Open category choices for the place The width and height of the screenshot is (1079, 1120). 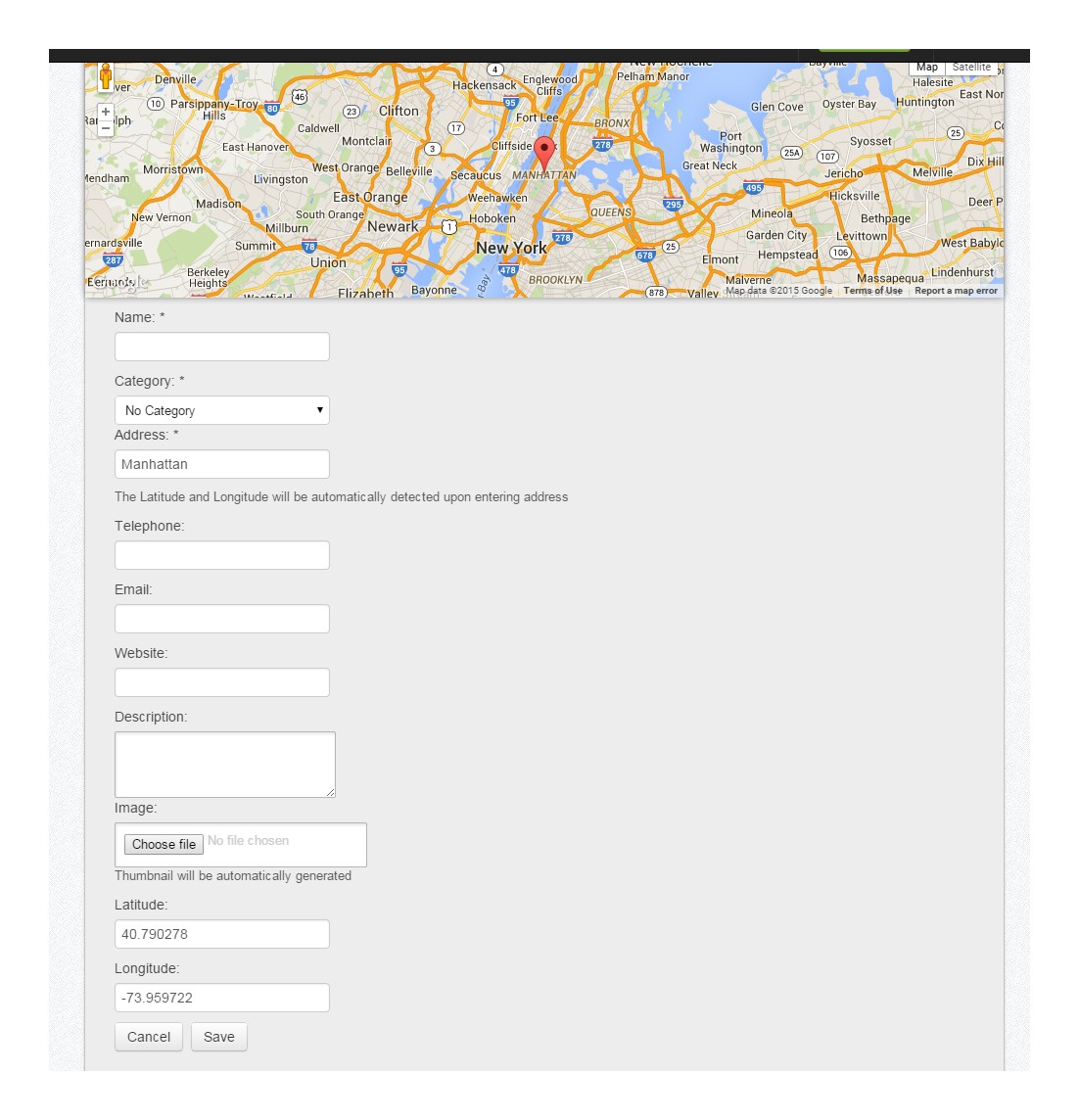(221, 410)
